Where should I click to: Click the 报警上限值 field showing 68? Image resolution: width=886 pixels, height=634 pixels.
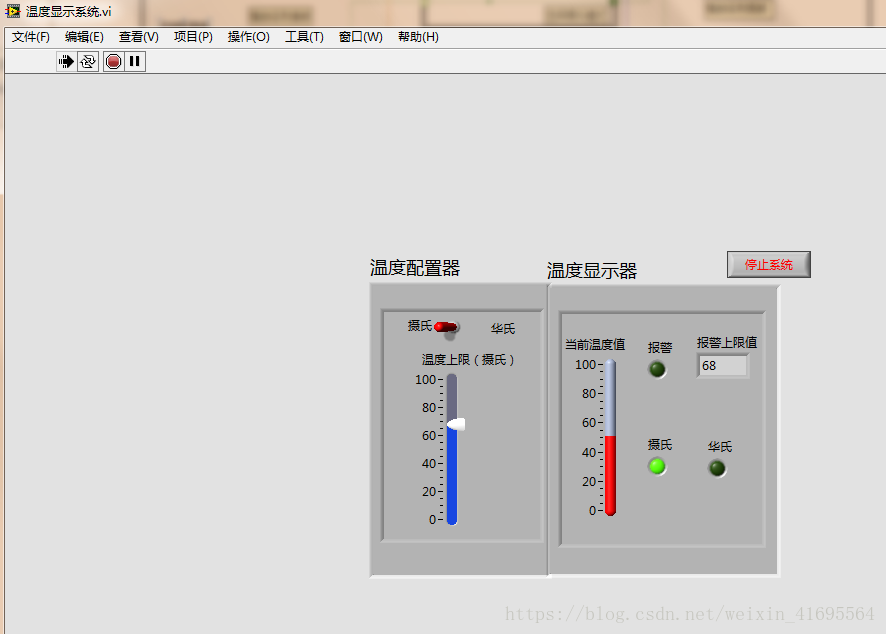pos(723,366)
